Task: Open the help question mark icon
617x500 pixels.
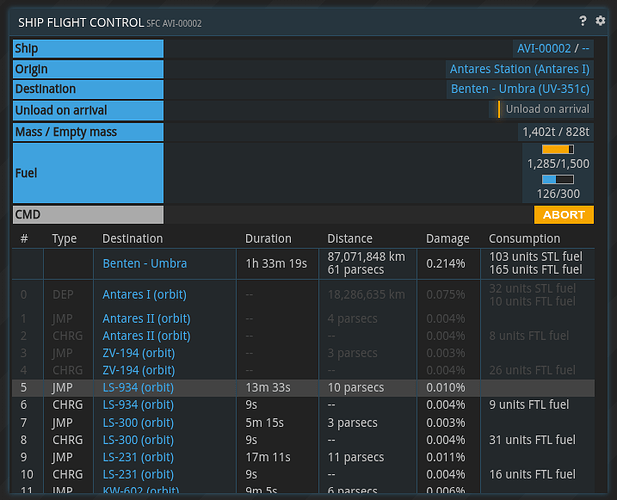Action: (x=583, y=21)
